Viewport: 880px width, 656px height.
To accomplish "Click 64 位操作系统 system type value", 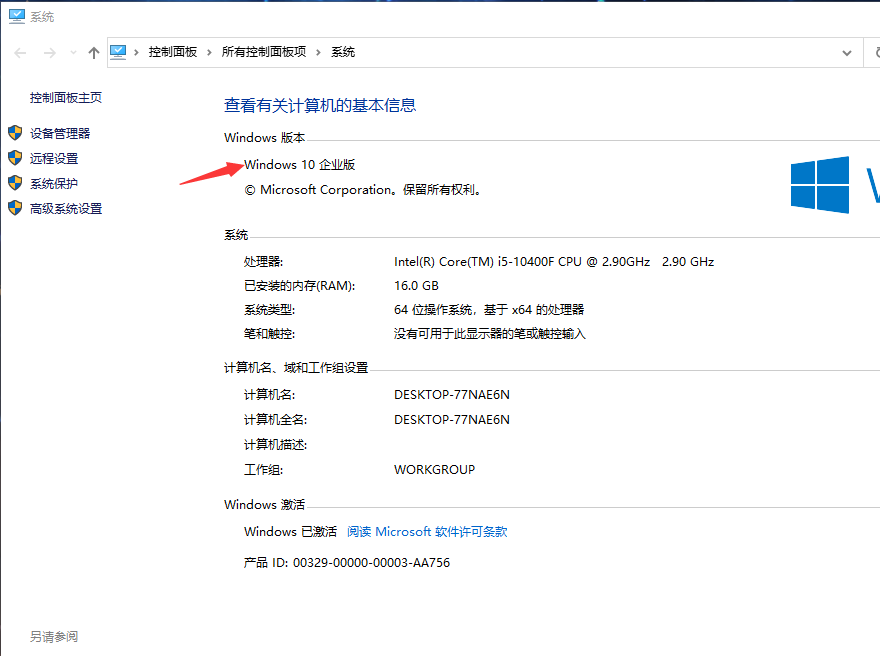I will 489,310.
